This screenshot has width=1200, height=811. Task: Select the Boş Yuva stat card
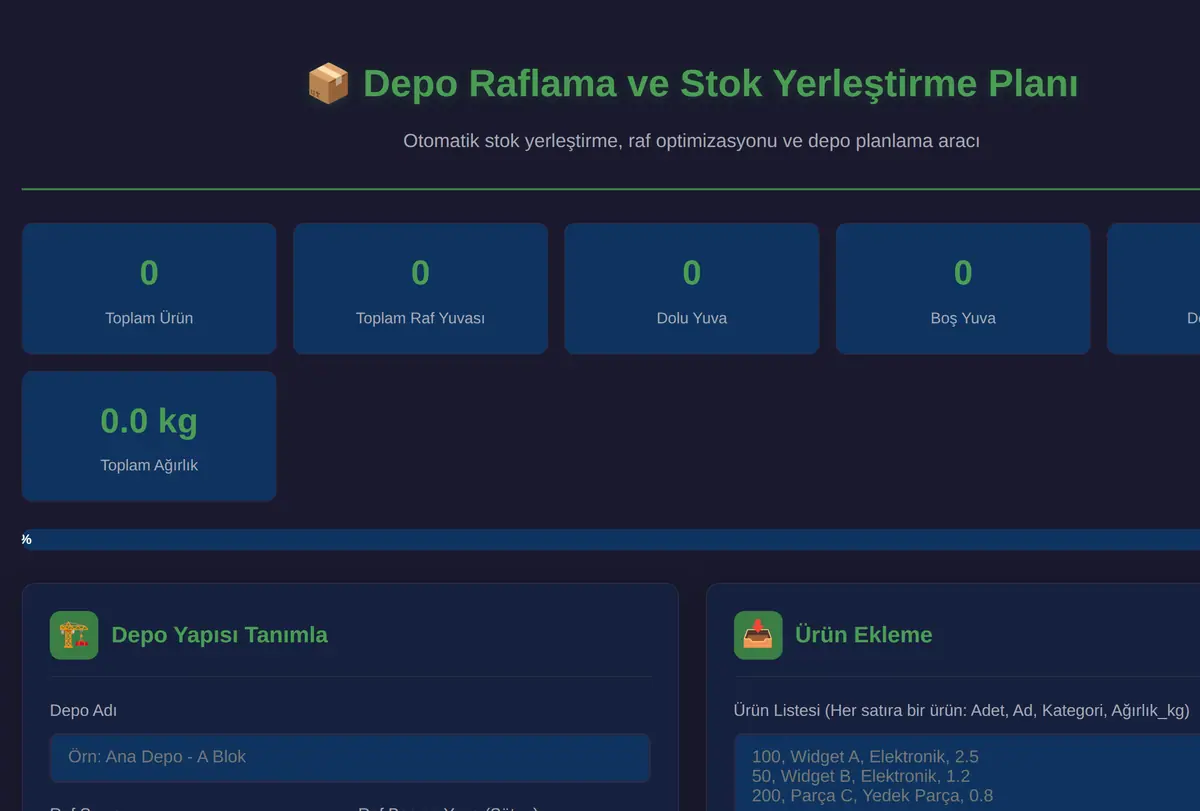pos(963,288)
